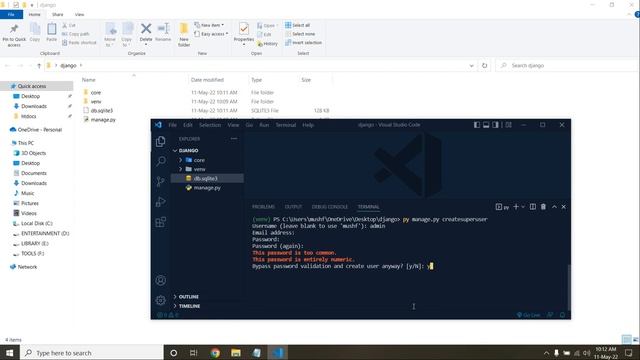Open the Share tab in File Explorer ribbon
640x360 pixels.
tap(58, 14)
